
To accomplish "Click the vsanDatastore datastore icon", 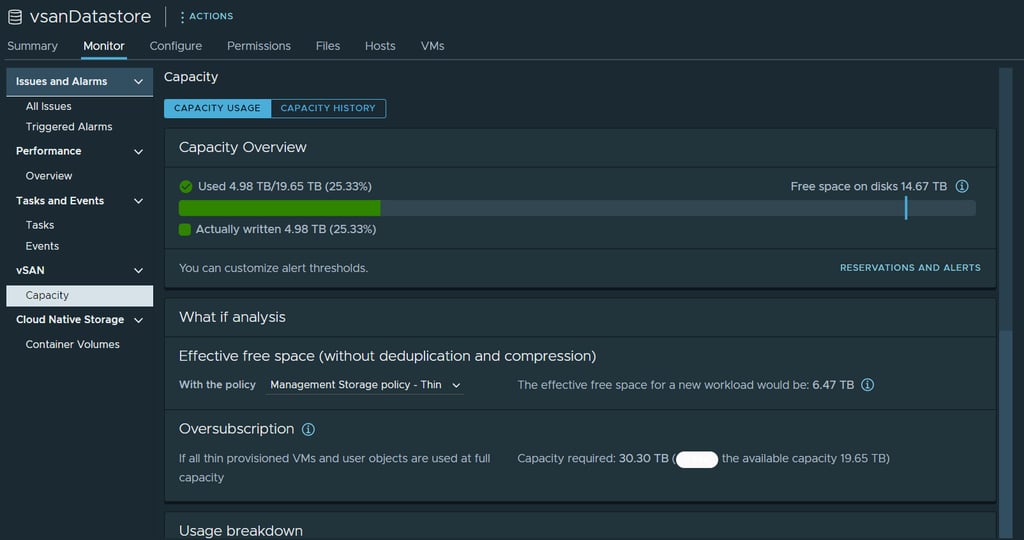I will 15,17.
